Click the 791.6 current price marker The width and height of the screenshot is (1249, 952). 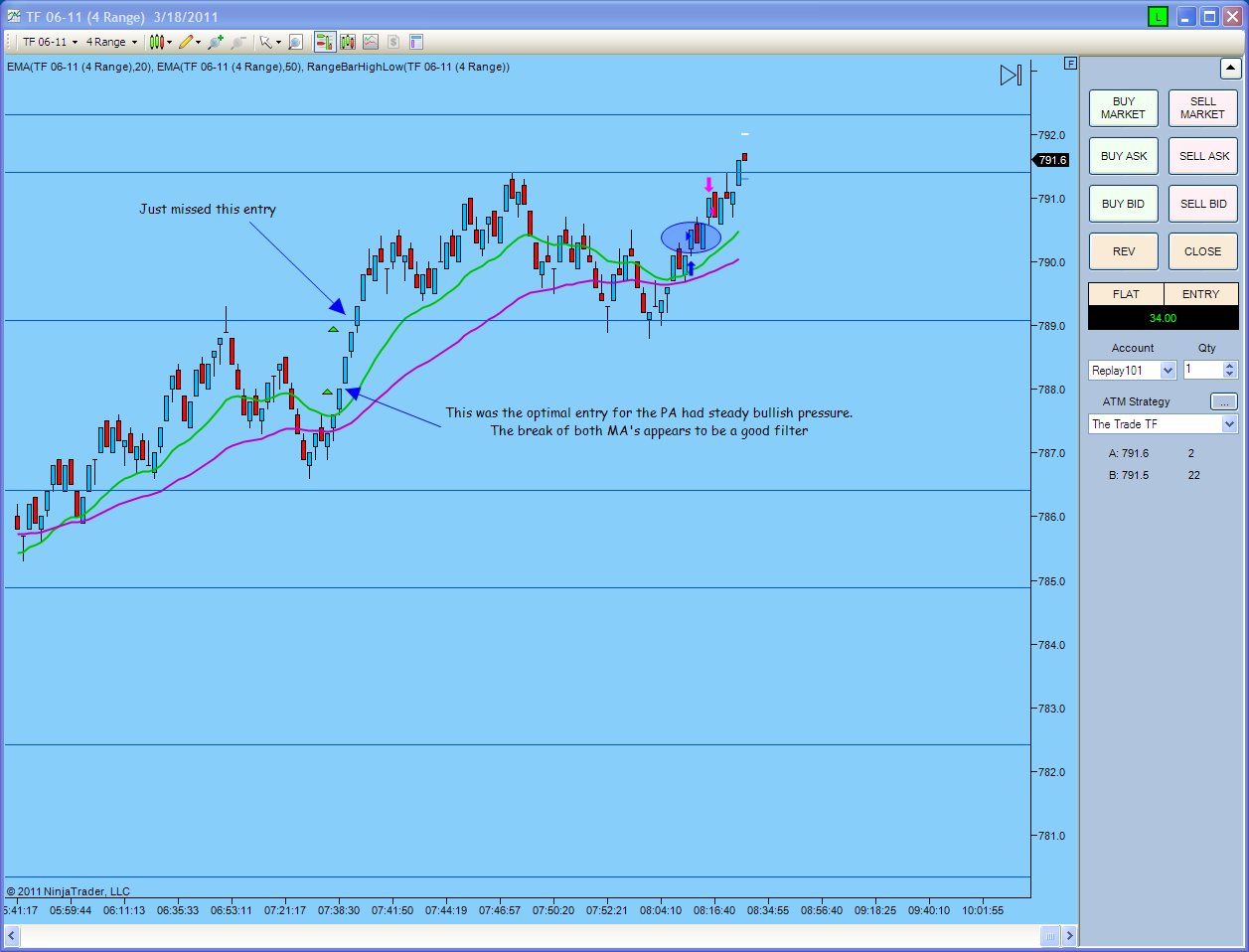pyautogui.click(x=1051, y=160)
